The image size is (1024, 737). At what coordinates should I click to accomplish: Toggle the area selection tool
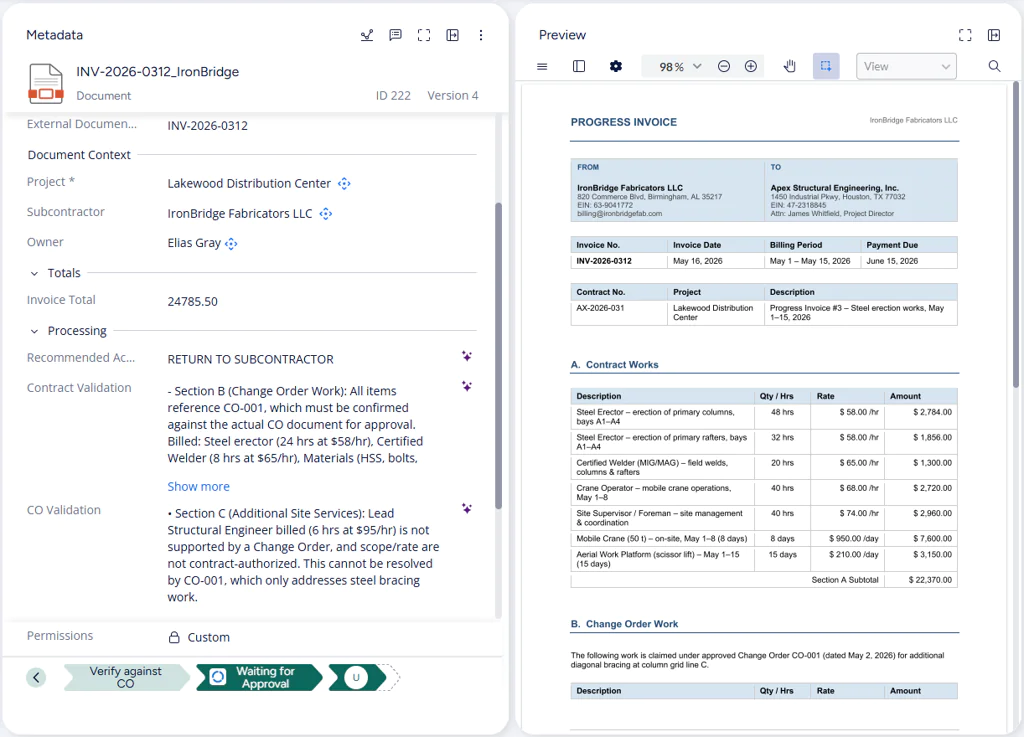826,67
